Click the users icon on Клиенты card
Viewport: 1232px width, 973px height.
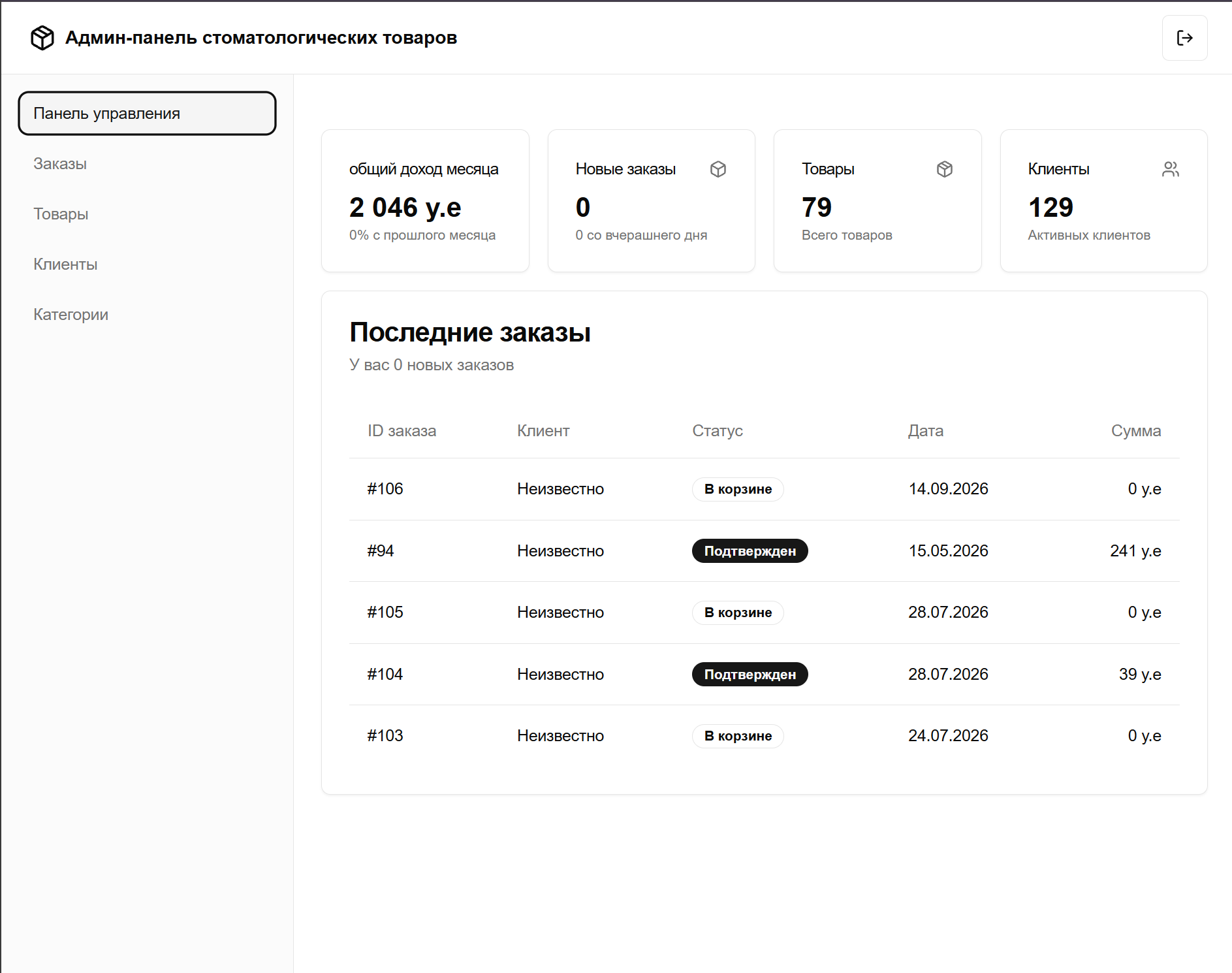(x=1171, y=169)
